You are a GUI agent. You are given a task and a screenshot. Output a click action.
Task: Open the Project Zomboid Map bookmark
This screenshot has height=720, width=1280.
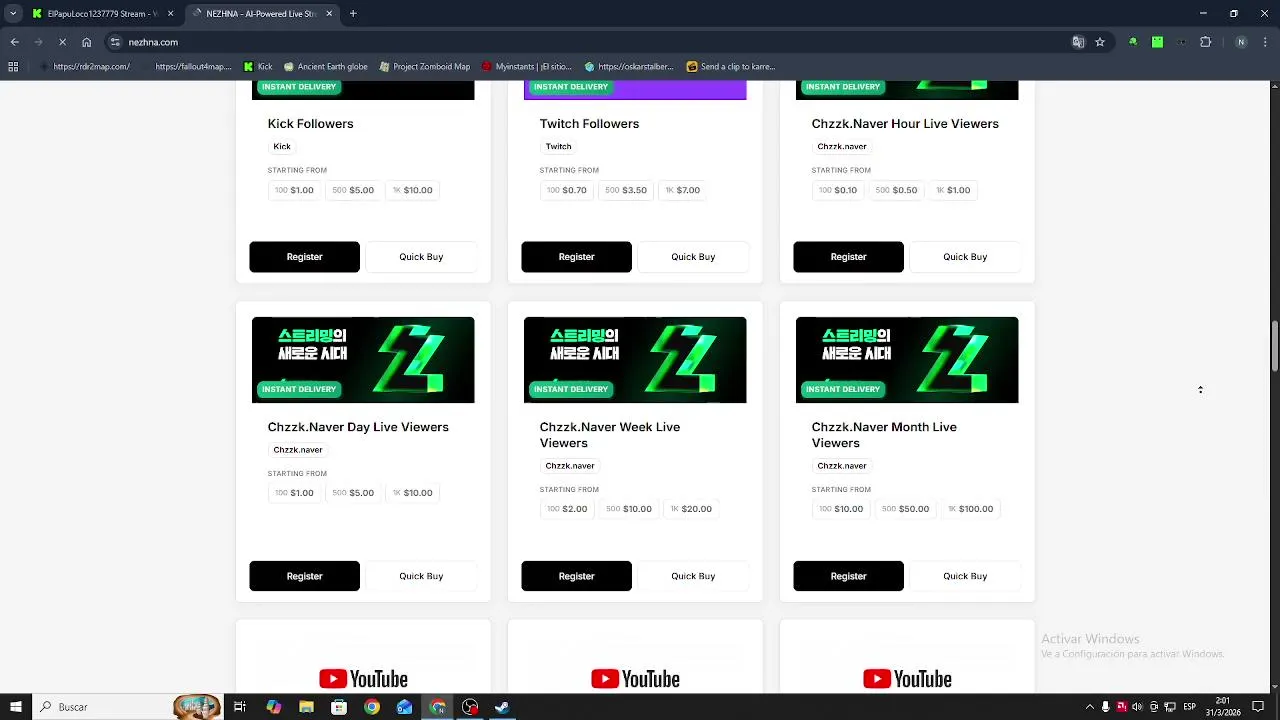pyautogui.click(x=425, y=67)
